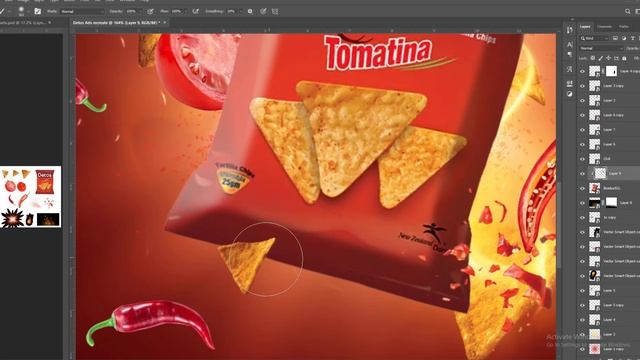Select the Layers panel tab

(585, 27)
